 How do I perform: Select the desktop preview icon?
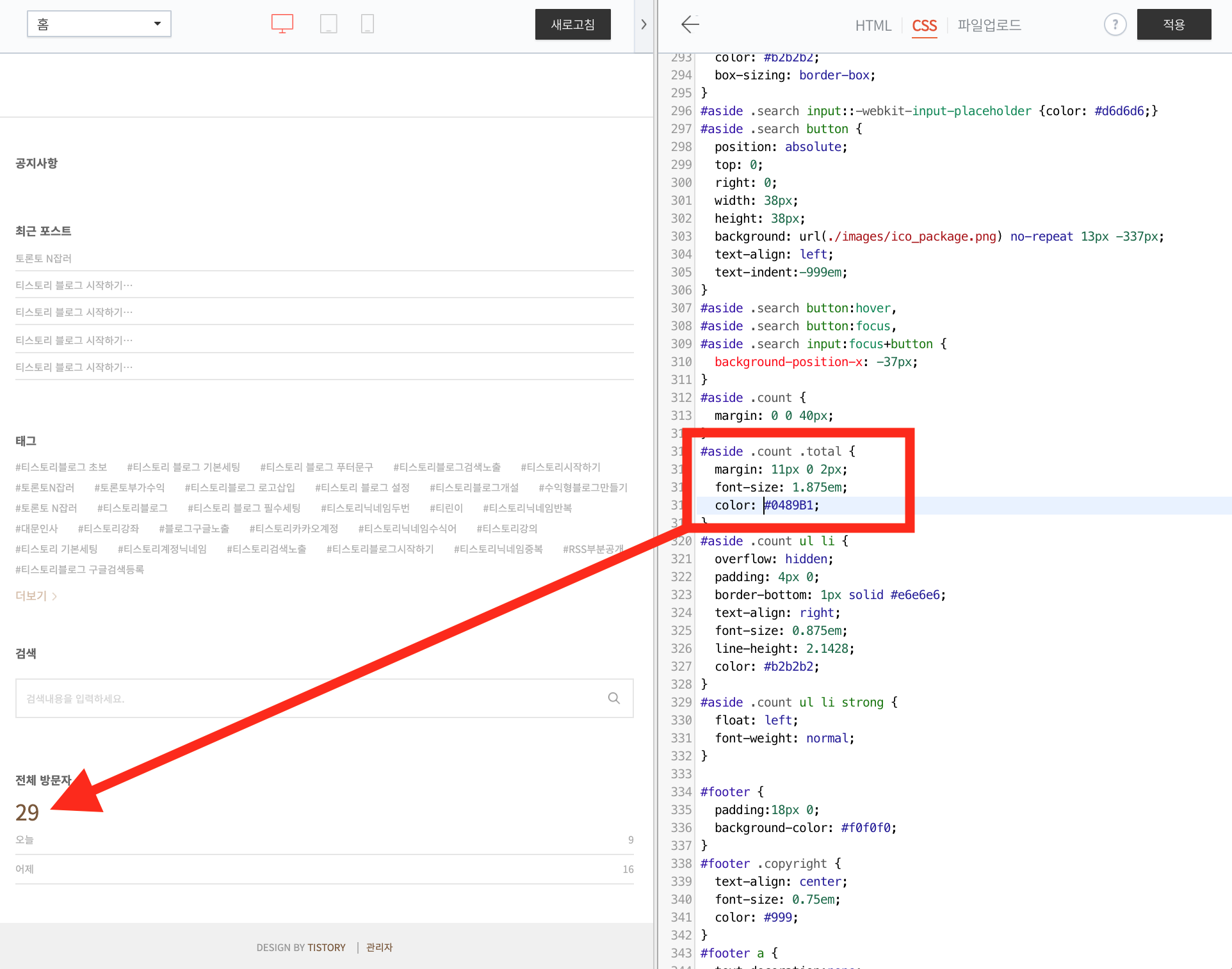[x=282, y=24]
